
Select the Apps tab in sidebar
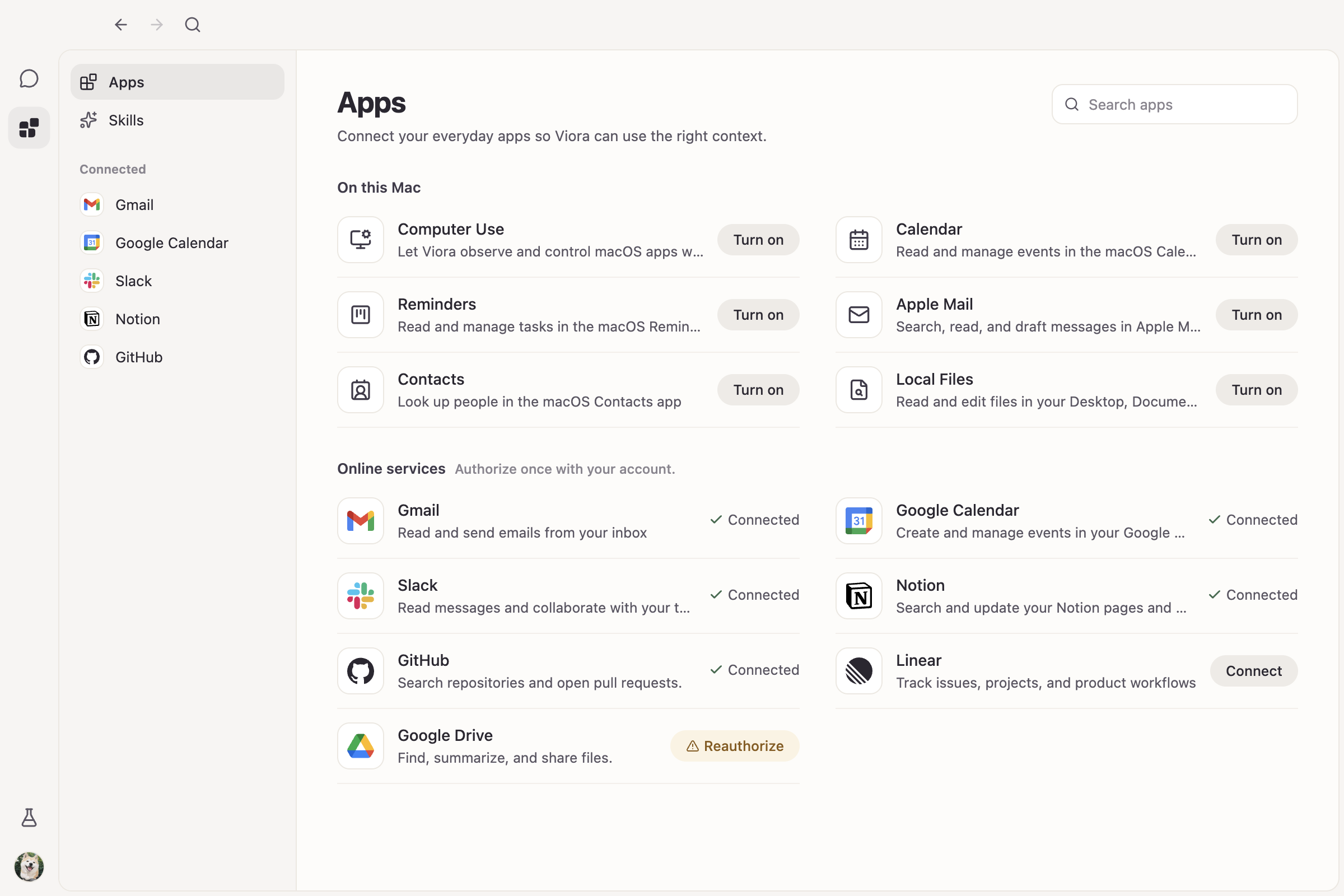[177, 82]
